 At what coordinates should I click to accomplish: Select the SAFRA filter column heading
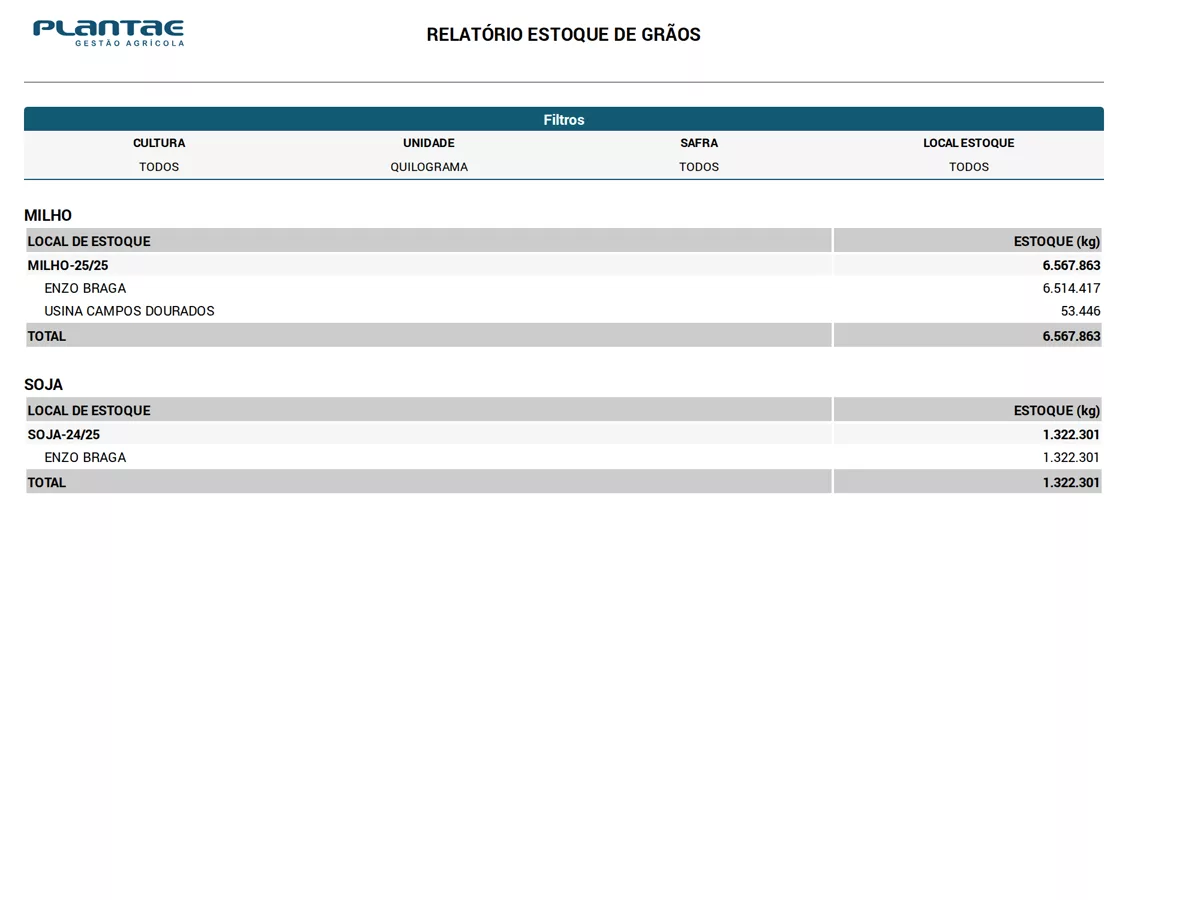(x=699, y=143)
